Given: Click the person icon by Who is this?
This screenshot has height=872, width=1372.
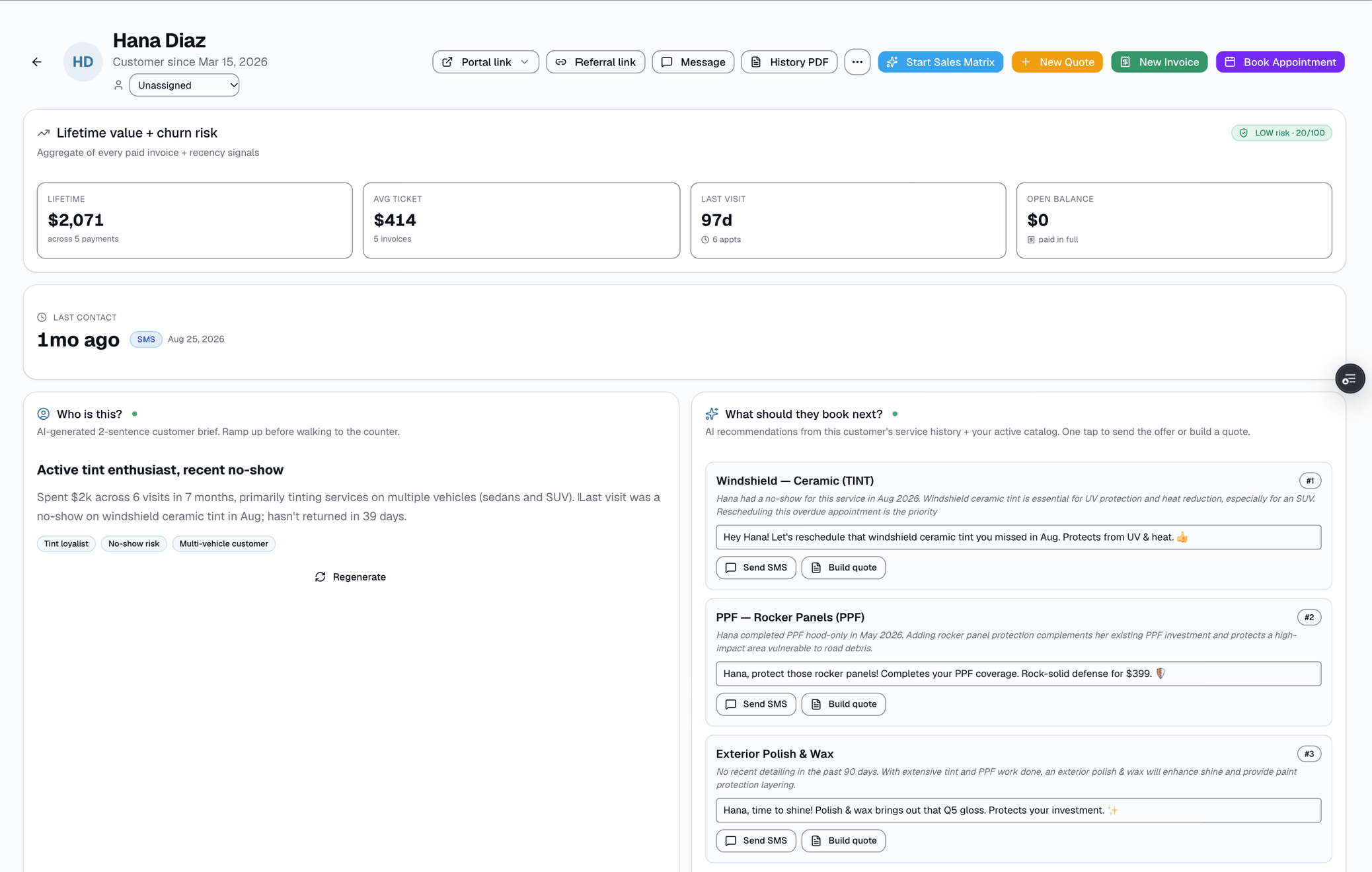Looking at the screenshot, I should (x=44, y=414).
